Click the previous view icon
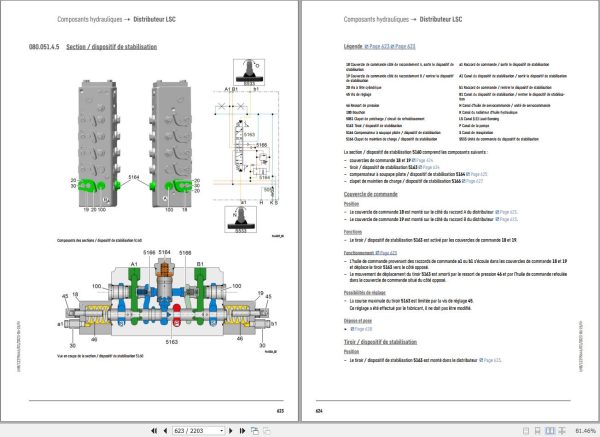 254,431
